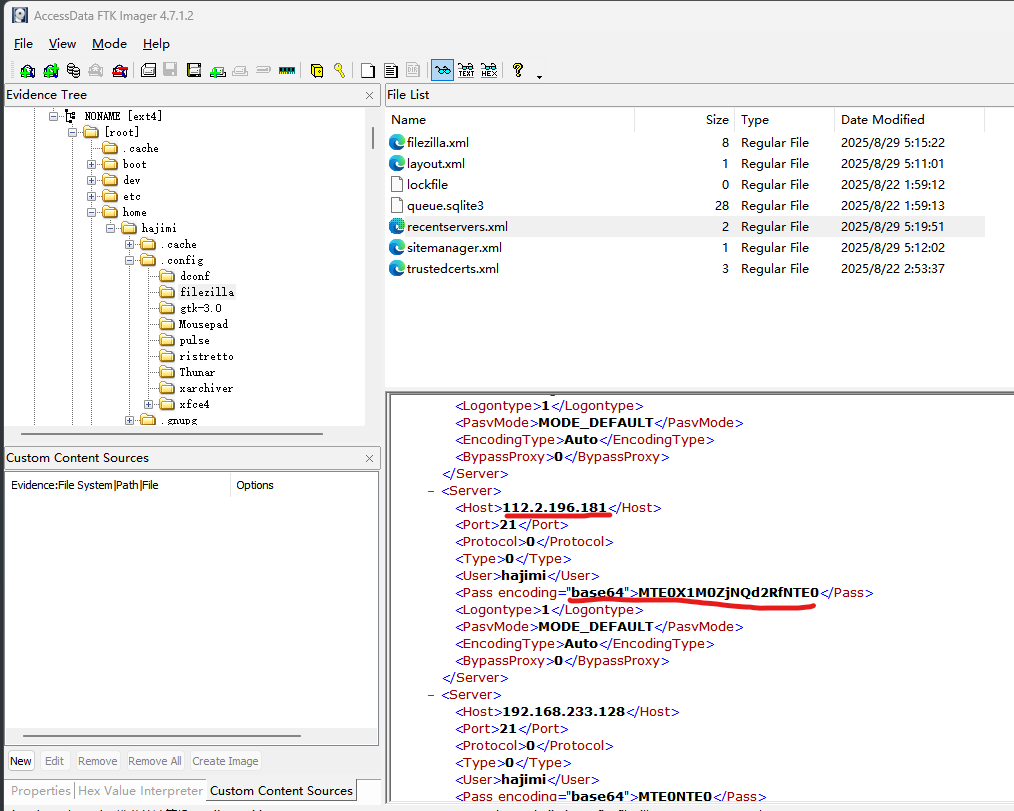Select automatic preview mode glasses icon
Image resolution: width=1014 pixels, height=811 pixels.
coord(442,70)
